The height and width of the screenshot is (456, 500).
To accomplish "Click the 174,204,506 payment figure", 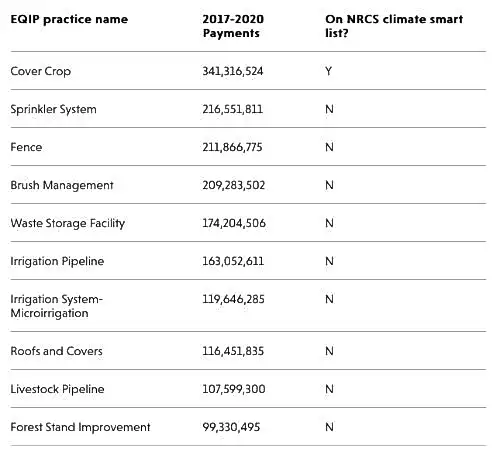I will pyautogui.click(x=234, y=223).
